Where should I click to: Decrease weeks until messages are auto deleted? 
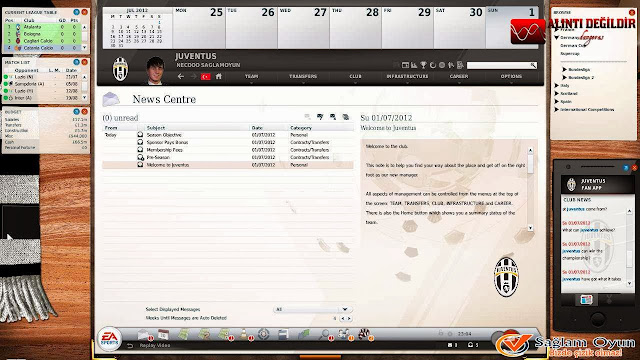click(x=343, y=318)
